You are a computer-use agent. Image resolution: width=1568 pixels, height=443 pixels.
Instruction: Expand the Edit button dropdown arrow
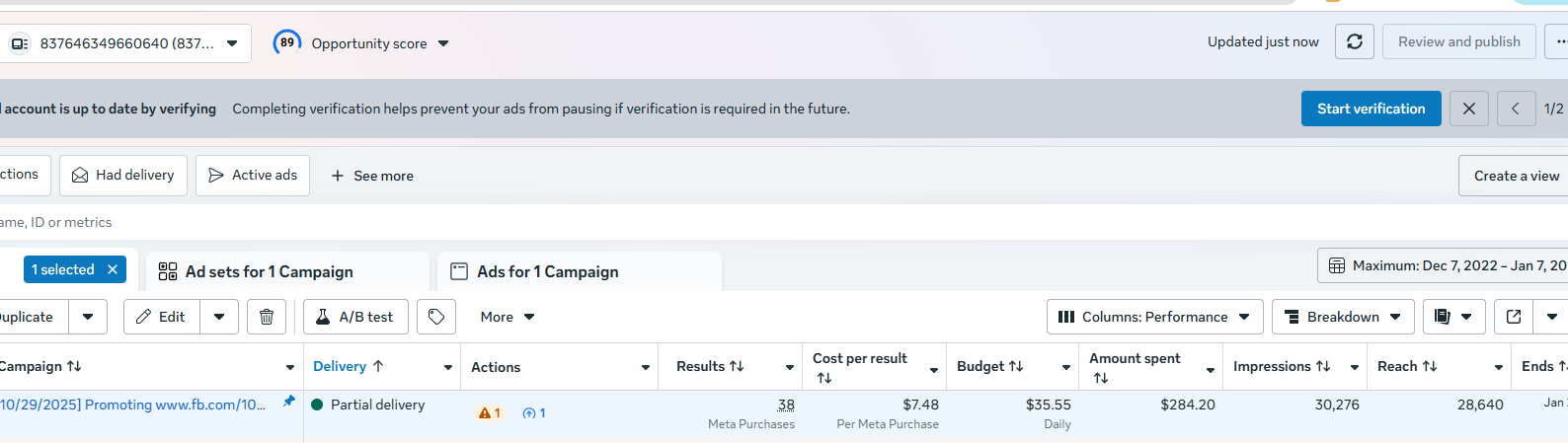tap(219, 317)
